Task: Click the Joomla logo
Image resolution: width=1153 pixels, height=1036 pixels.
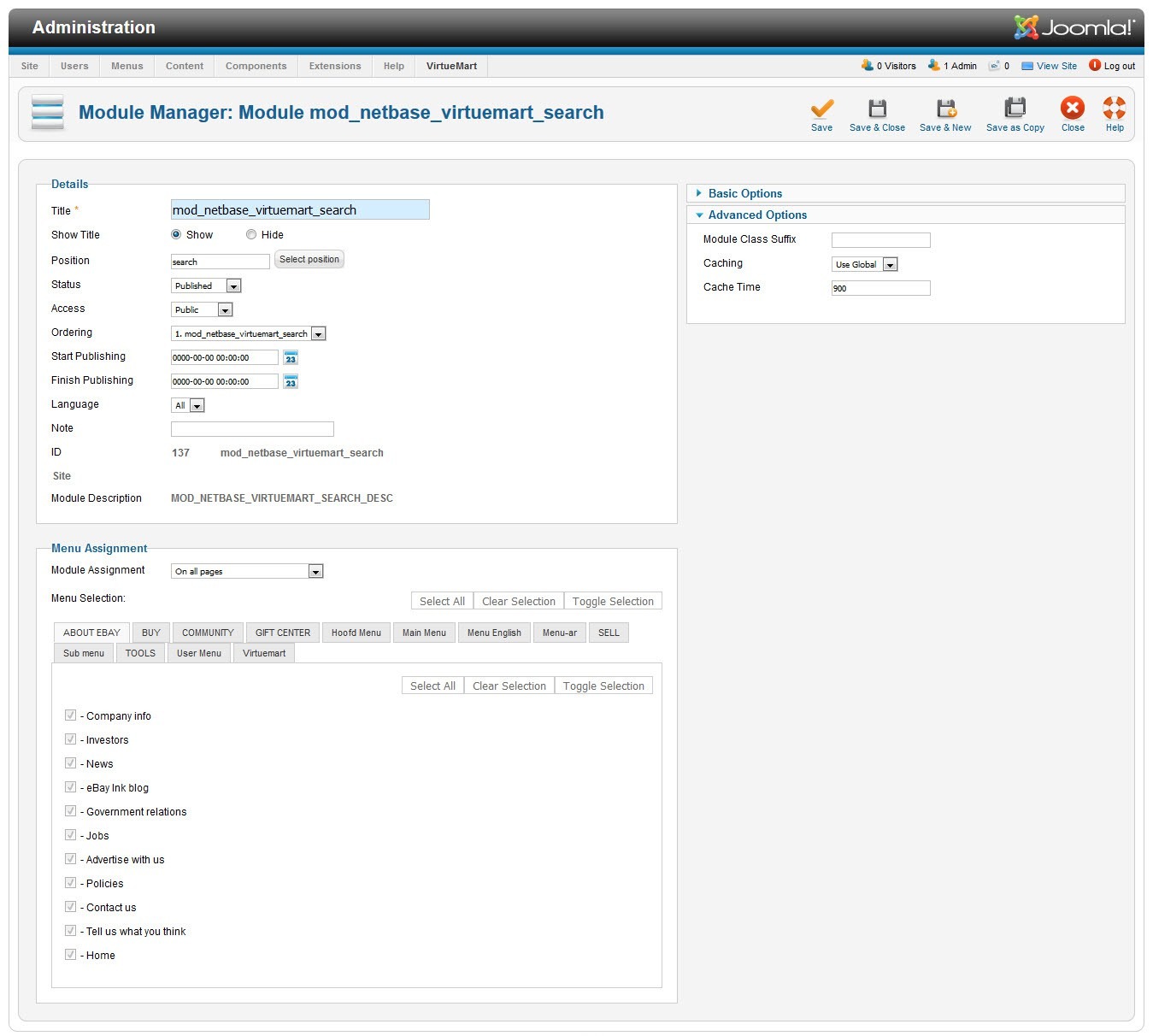Action: [1074, 27]
